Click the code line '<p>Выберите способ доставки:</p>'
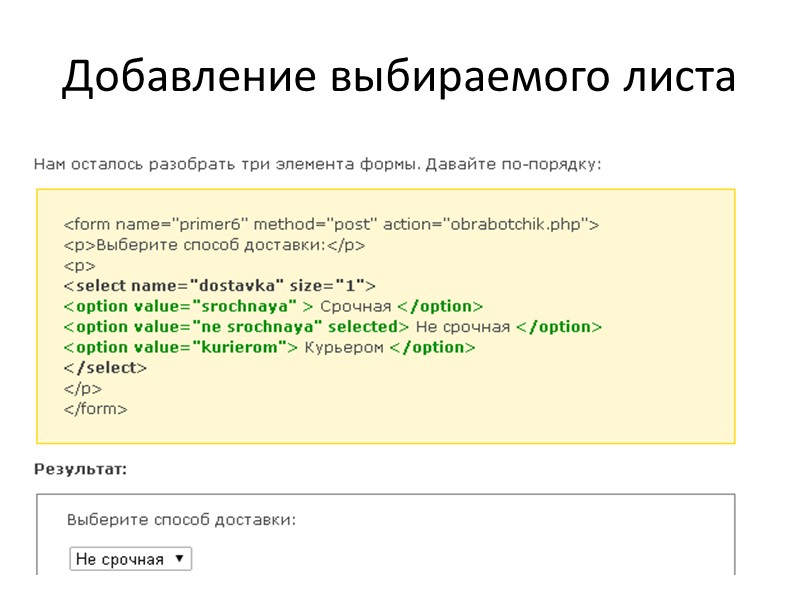Screen dimensions: 800x600 [x=214, y=245]
